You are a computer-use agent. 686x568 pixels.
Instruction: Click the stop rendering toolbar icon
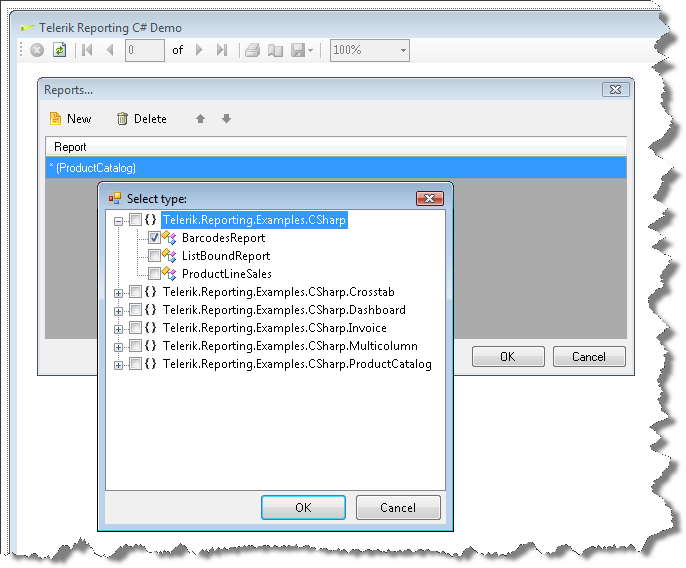(37, 50)
